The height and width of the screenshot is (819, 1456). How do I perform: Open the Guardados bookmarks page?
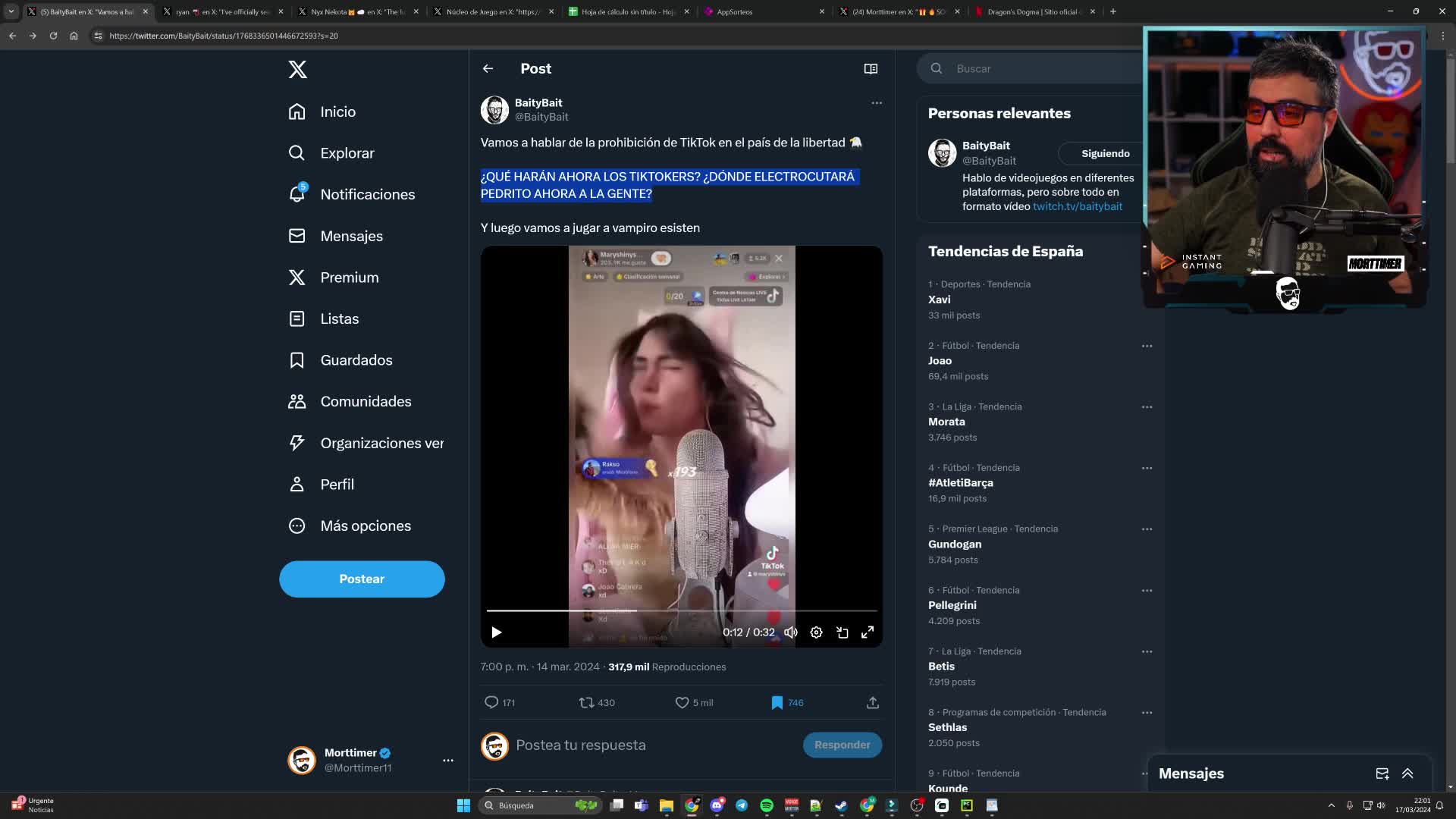click(x=340, y=360)
